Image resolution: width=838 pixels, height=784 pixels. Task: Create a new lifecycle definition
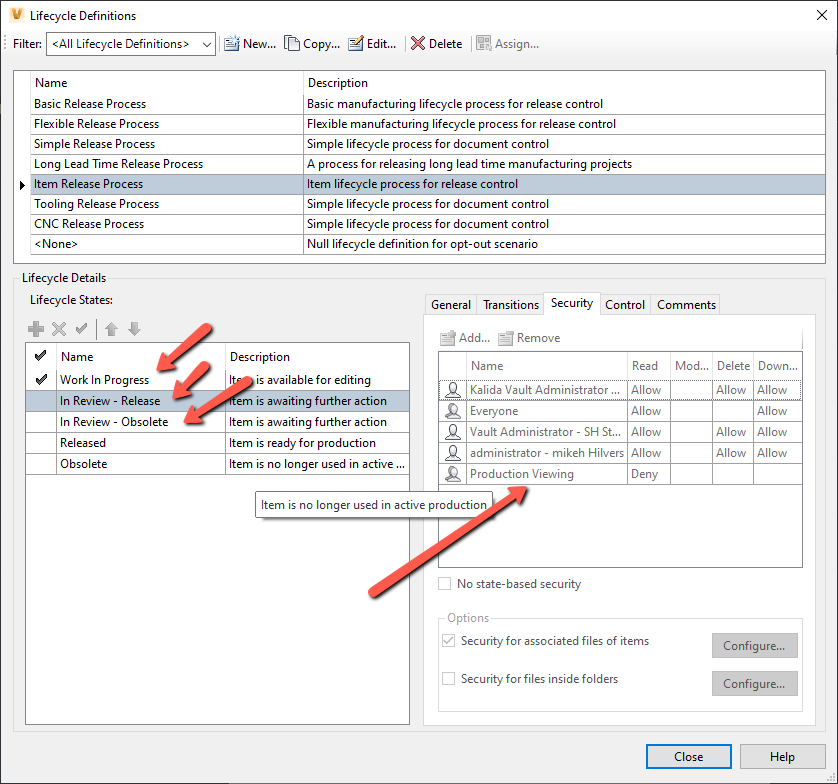(x=249, y=43)
